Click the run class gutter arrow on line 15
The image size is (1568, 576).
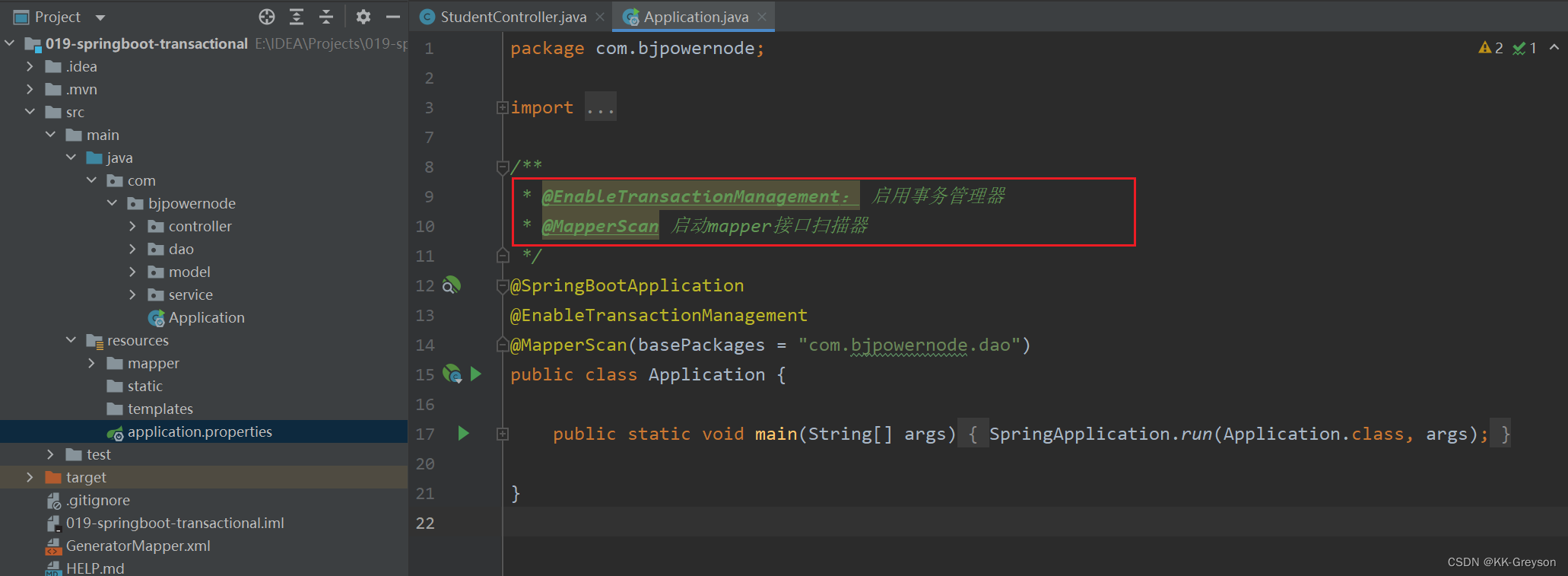pyautogui.click(x=476, y=374)
